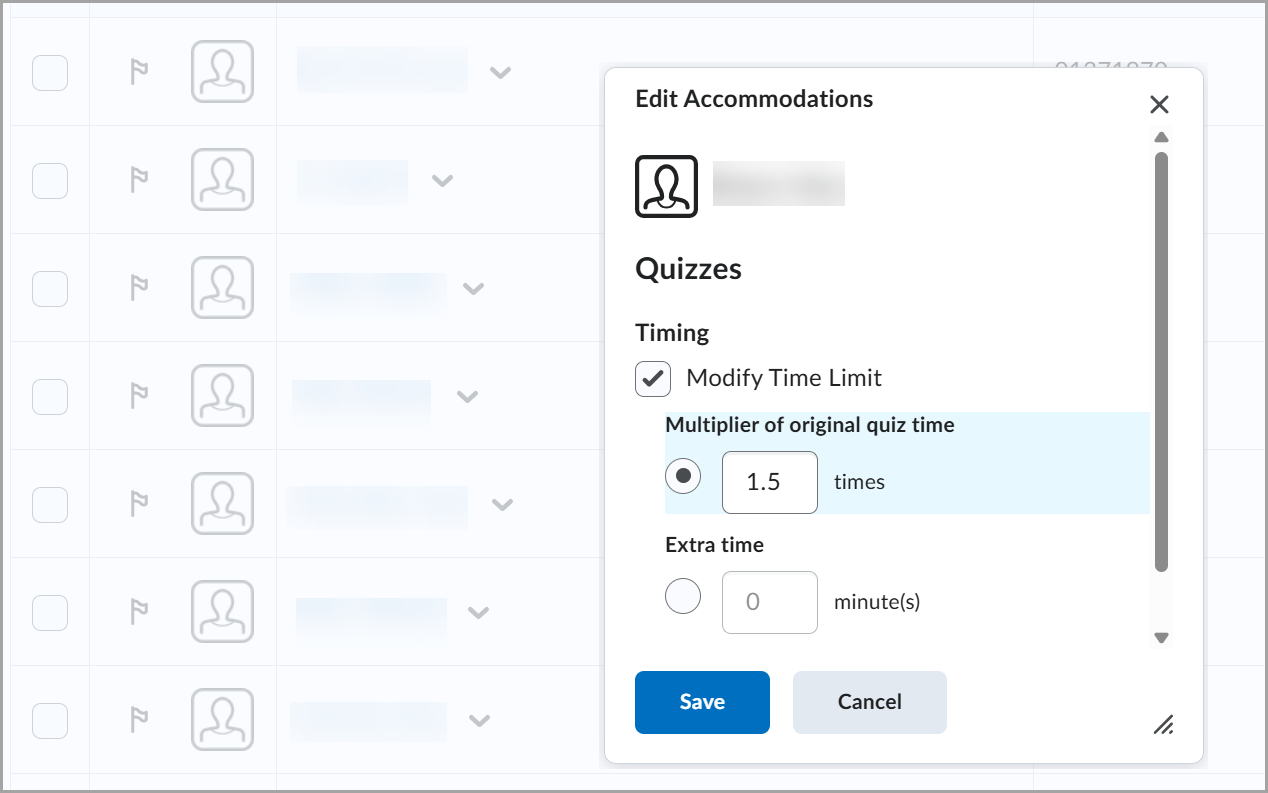Screen dimensions: 1268x793
Task: Select the Extra time radio button
Action: [684, 595]
